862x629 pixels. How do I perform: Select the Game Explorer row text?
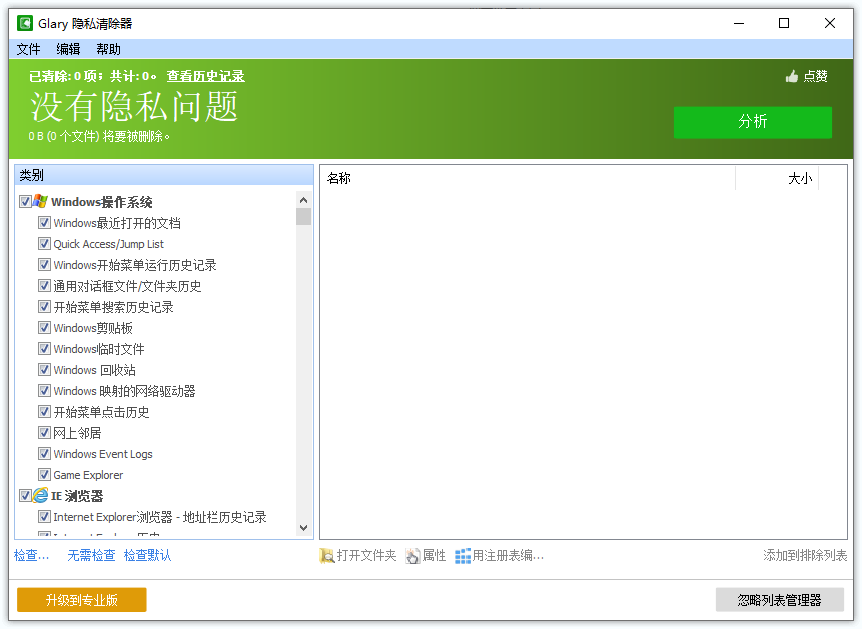coord(88,475)
